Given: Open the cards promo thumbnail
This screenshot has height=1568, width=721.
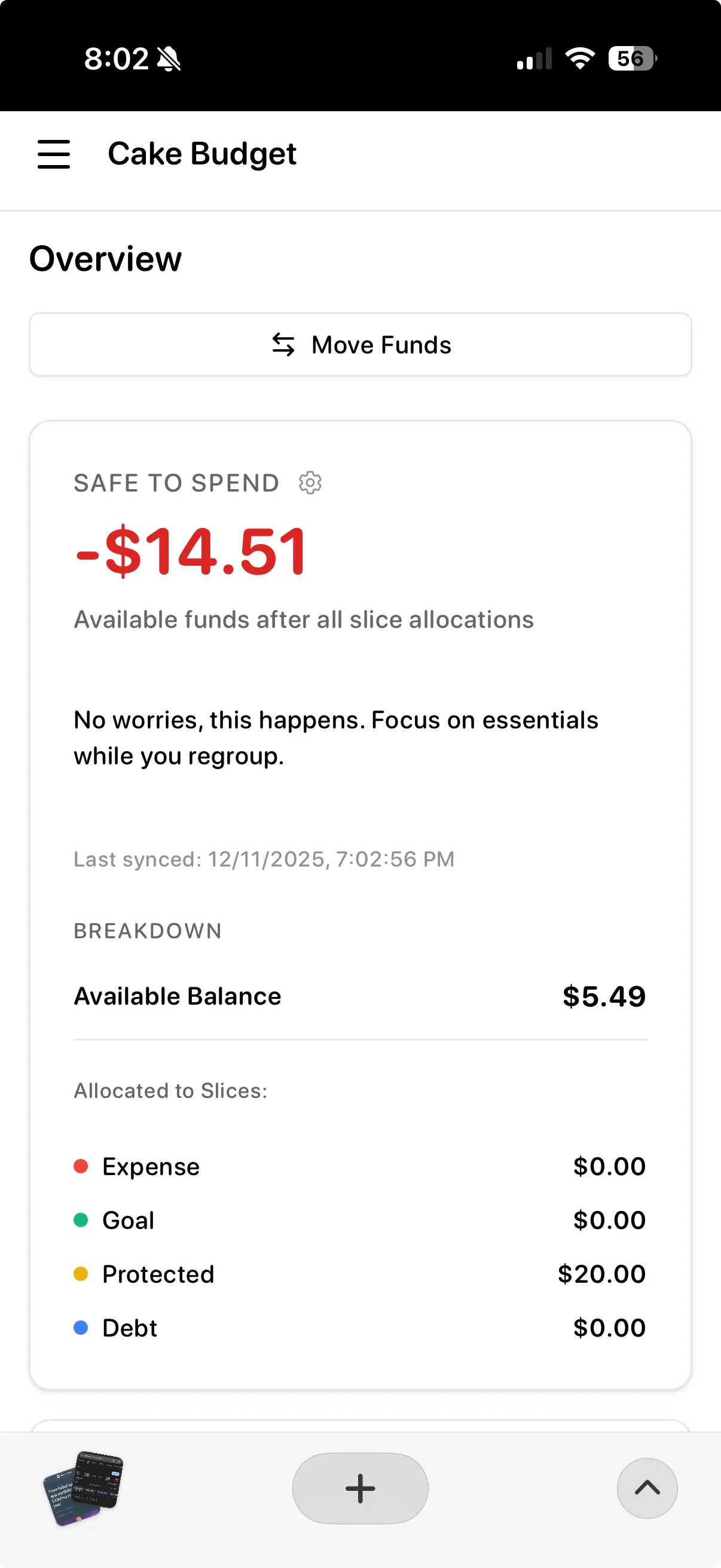Looking at the screenshot, I should point(83,1488).
